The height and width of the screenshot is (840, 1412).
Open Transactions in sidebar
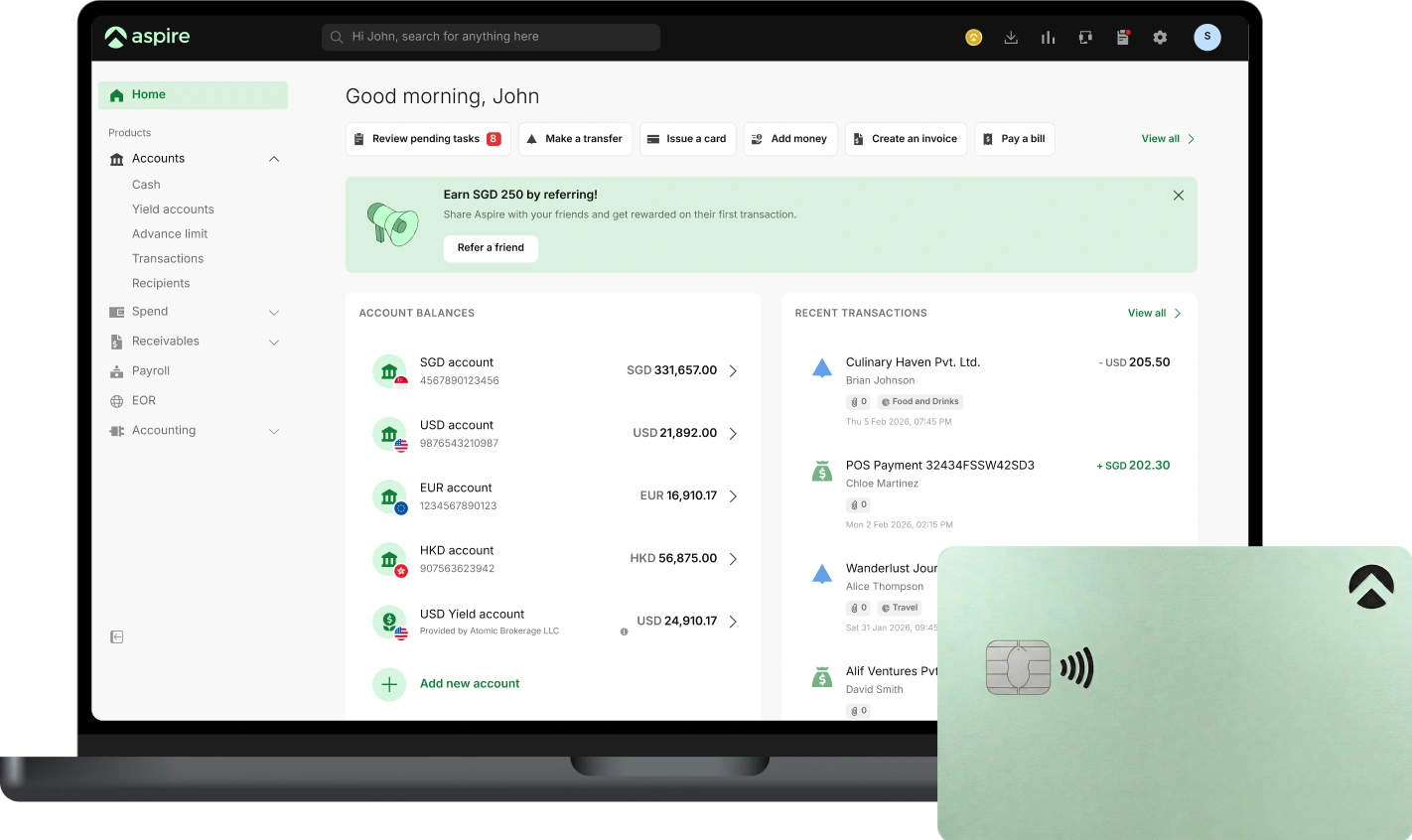tap(168, 259)
